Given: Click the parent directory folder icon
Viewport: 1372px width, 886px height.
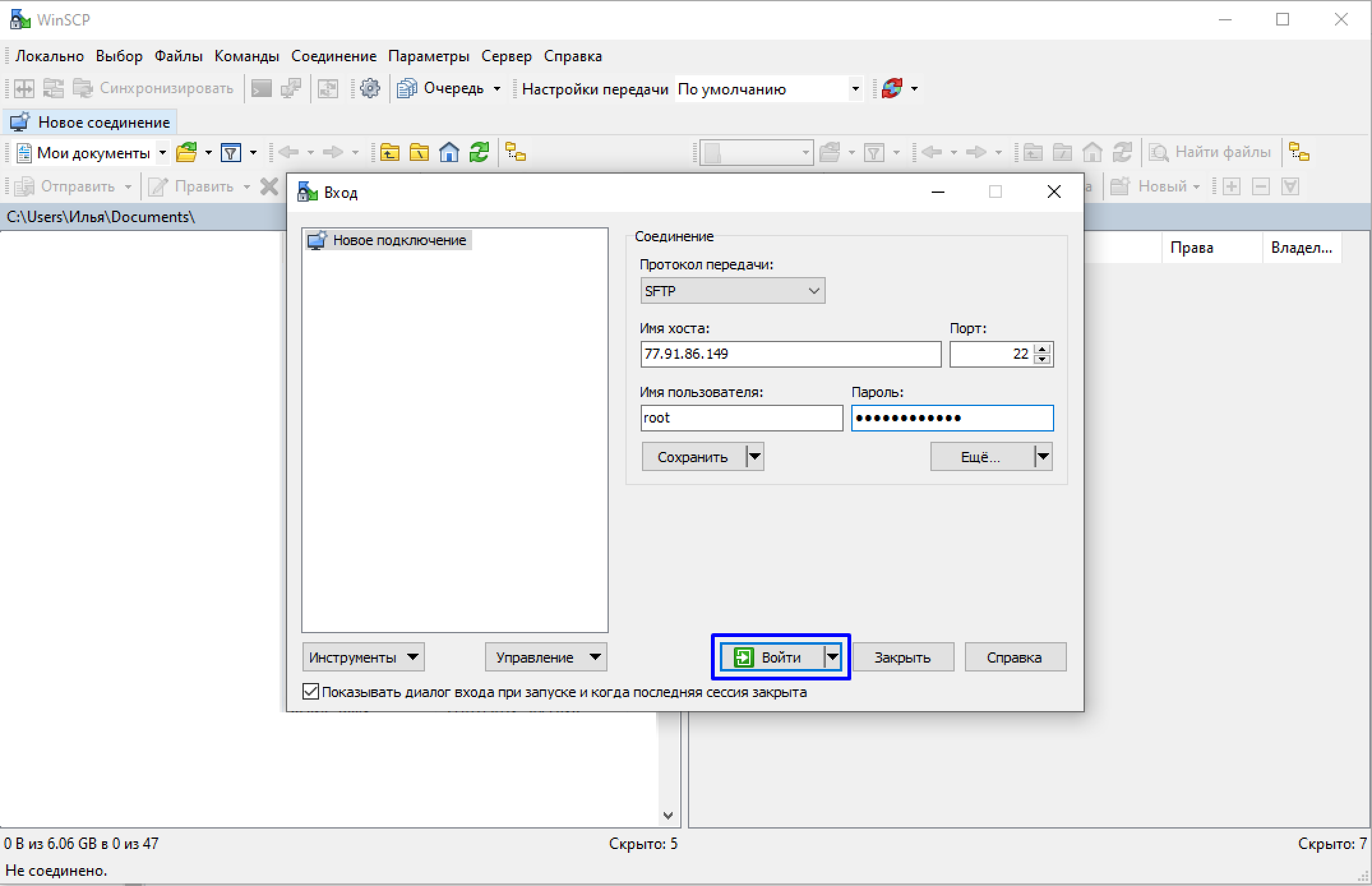Looking at the screenshot, I should [389, 153].
